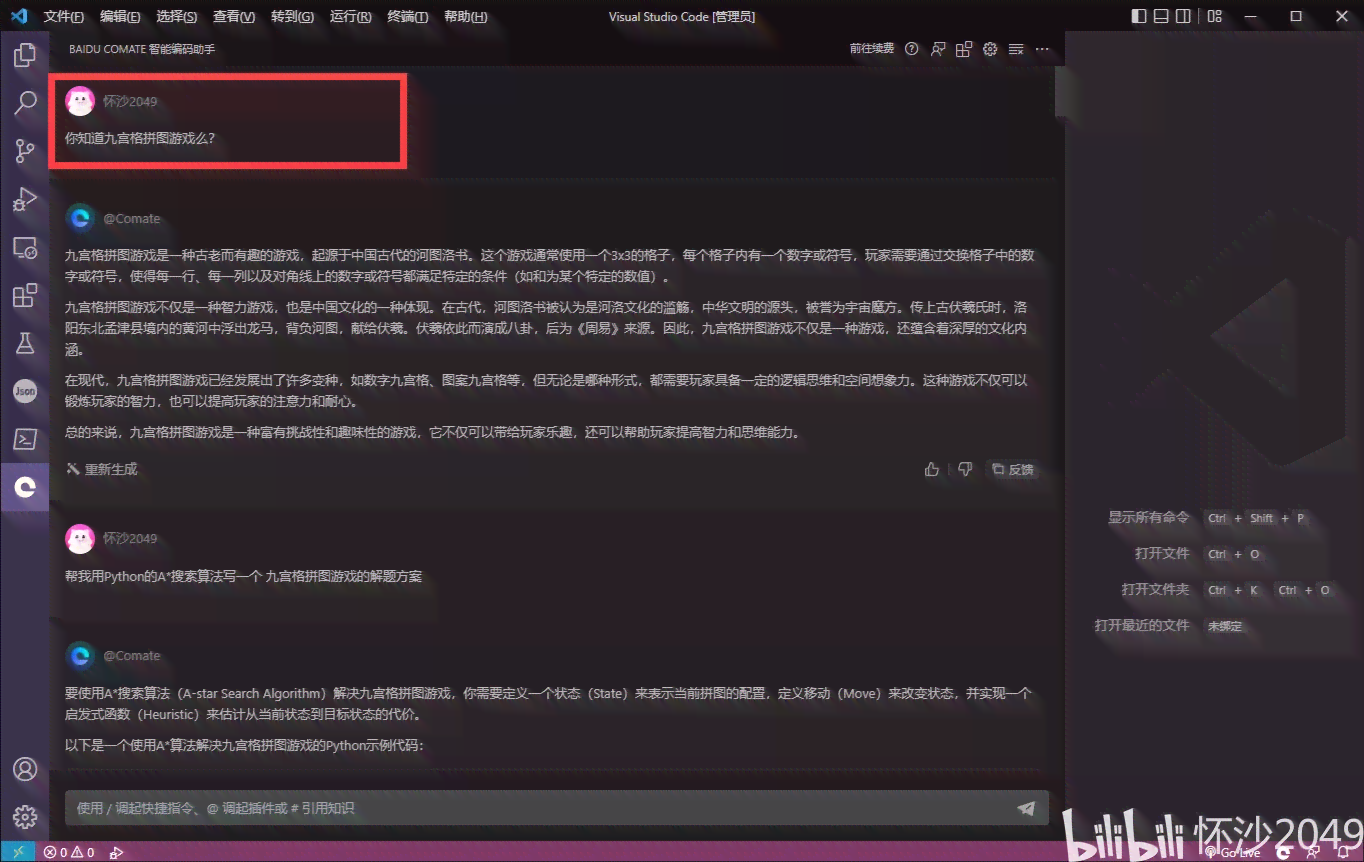Click the 反馈 feedback button
1364x862 pixels.
[x=1013, y=469]
